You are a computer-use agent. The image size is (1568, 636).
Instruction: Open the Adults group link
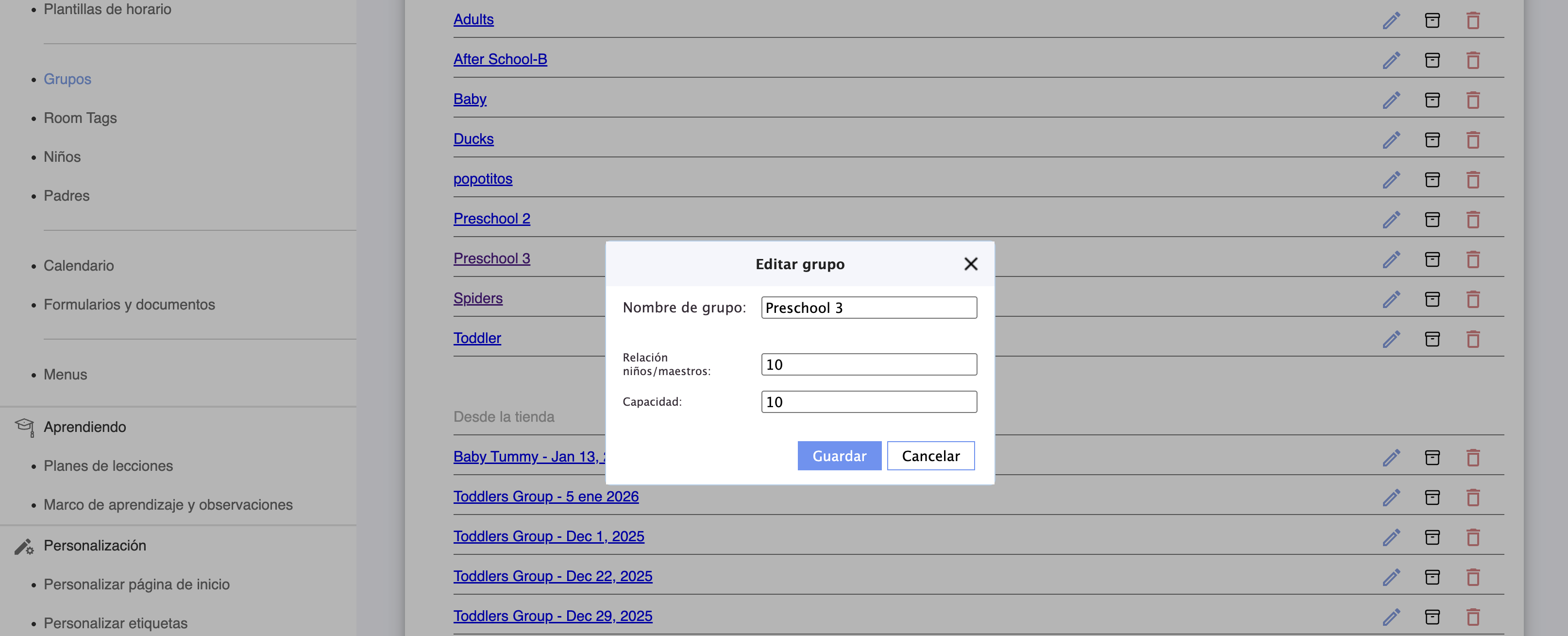coord(473,19)
